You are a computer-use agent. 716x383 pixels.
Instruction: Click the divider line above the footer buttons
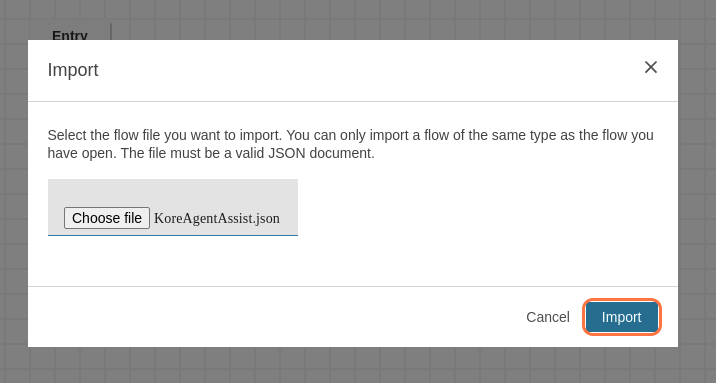click(x=353, y=287)
